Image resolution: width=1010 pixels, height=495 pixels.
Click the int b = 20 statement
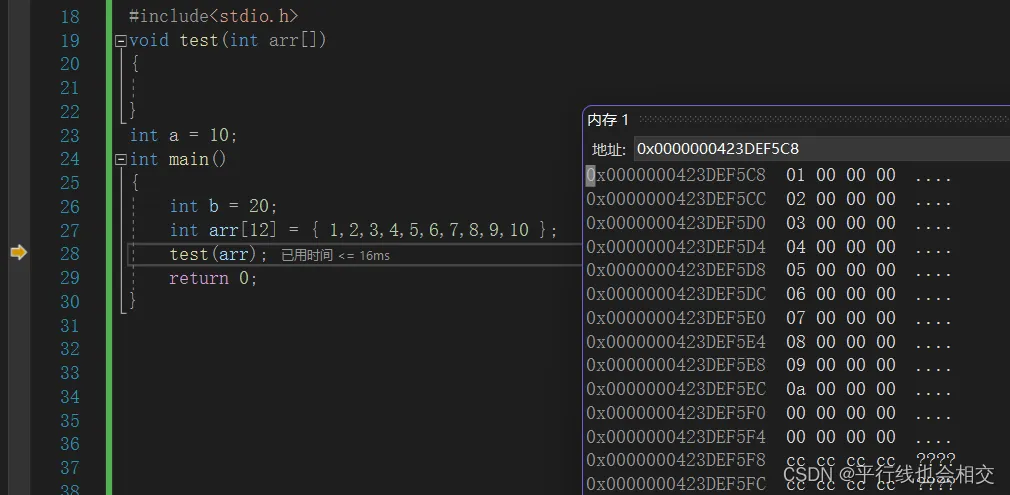(224, 206)
